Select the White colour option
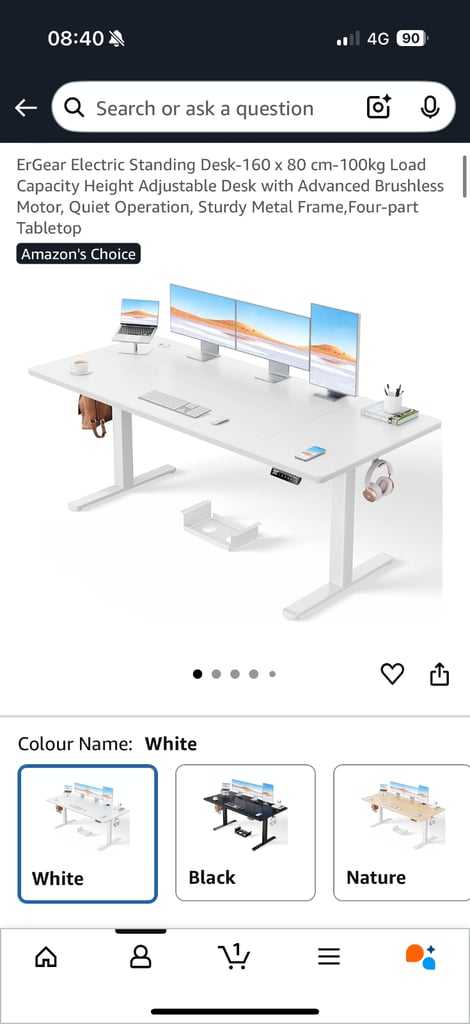Viewport: 470px width, 1024px height. coord(87,833)
